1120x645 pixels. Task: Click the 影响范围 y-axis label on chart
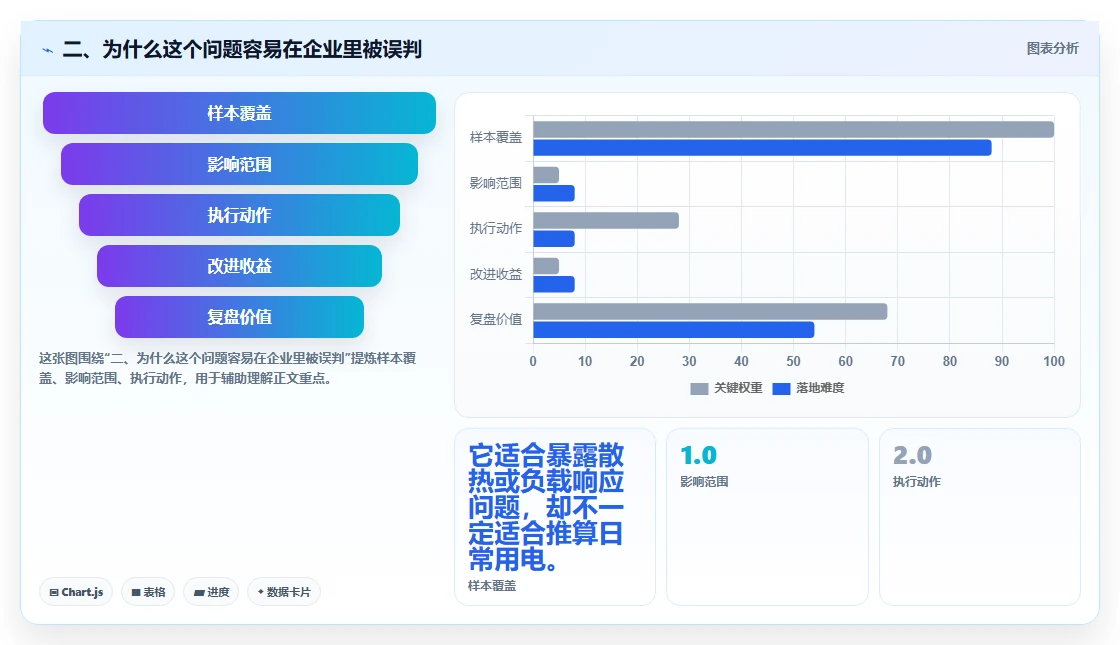pyautogui.click(x=496, y=183)
